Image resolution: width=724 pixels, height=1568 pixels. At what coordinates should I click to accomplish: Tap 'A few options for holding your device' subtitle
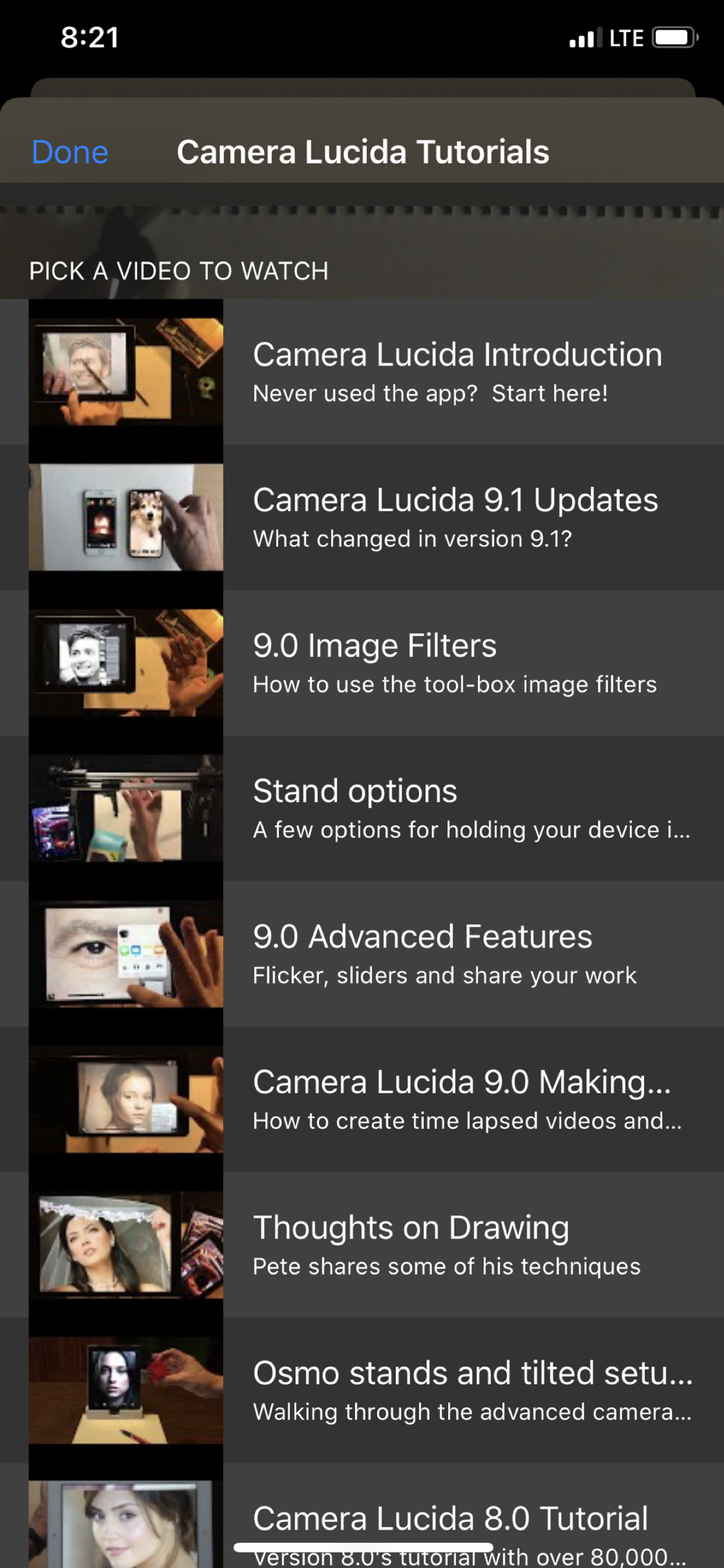tap(472, 830)
